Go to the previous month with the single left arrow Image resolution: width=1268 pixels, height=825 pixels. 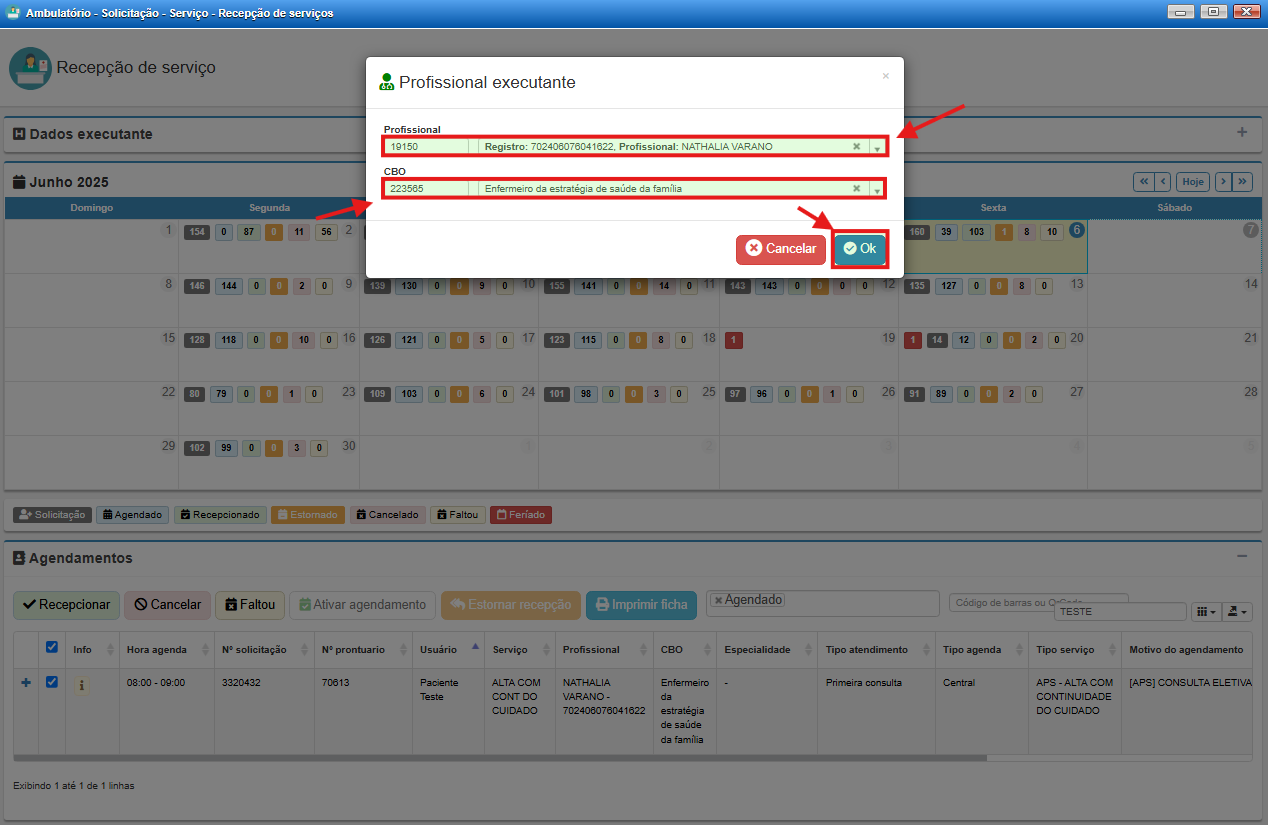click(x=1162, y=182)
